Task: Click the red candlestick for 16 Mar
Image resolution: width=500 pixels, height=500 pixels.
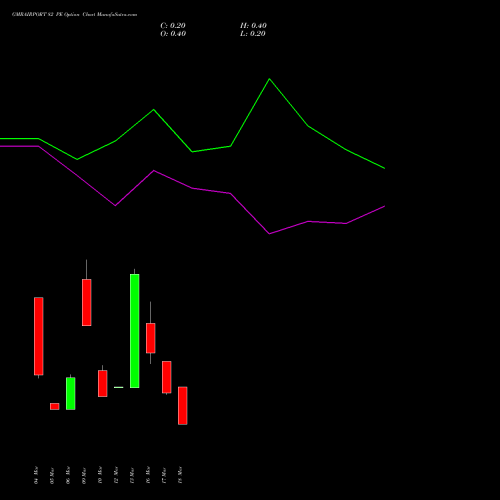Action: tap(151, 338)
